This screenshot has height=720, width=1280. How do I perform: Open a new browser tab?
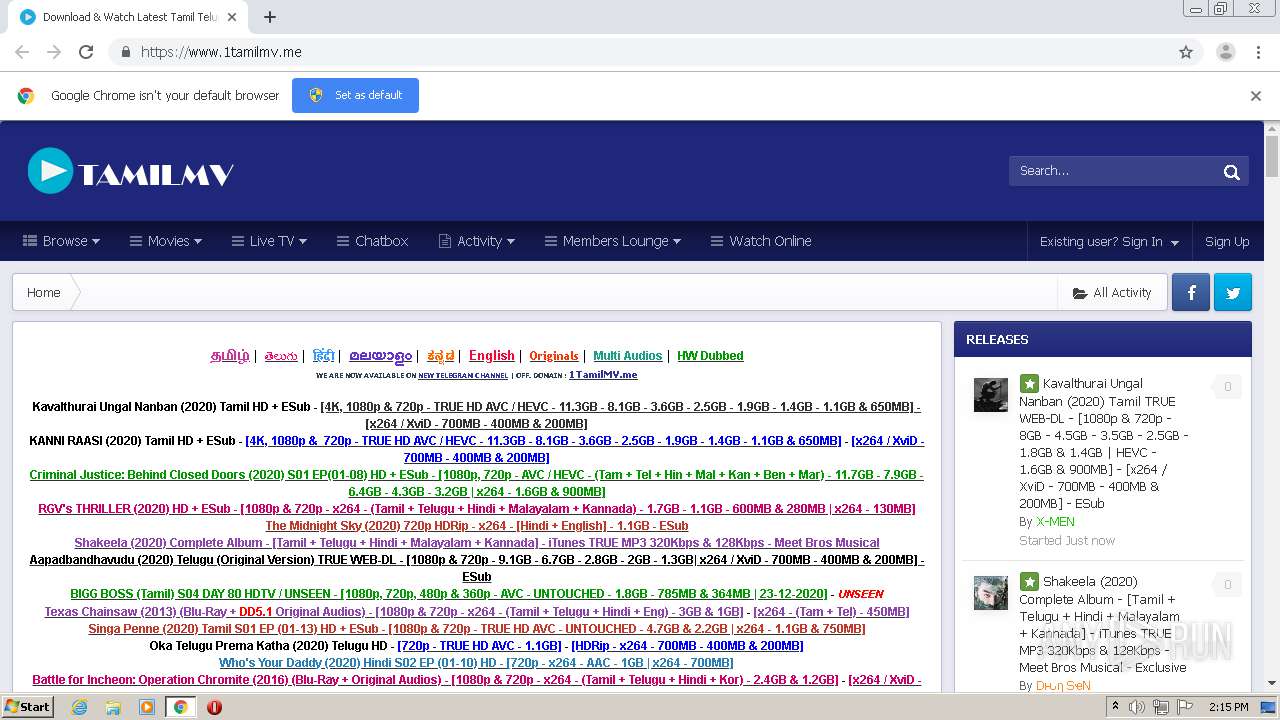(x=270, y=17)
